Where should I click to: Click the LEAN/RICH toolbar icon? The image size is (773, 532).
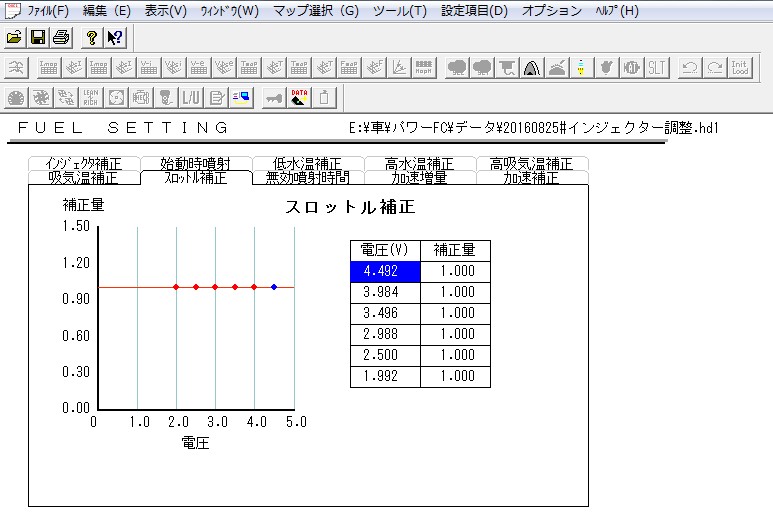click(x=92, y=97)
